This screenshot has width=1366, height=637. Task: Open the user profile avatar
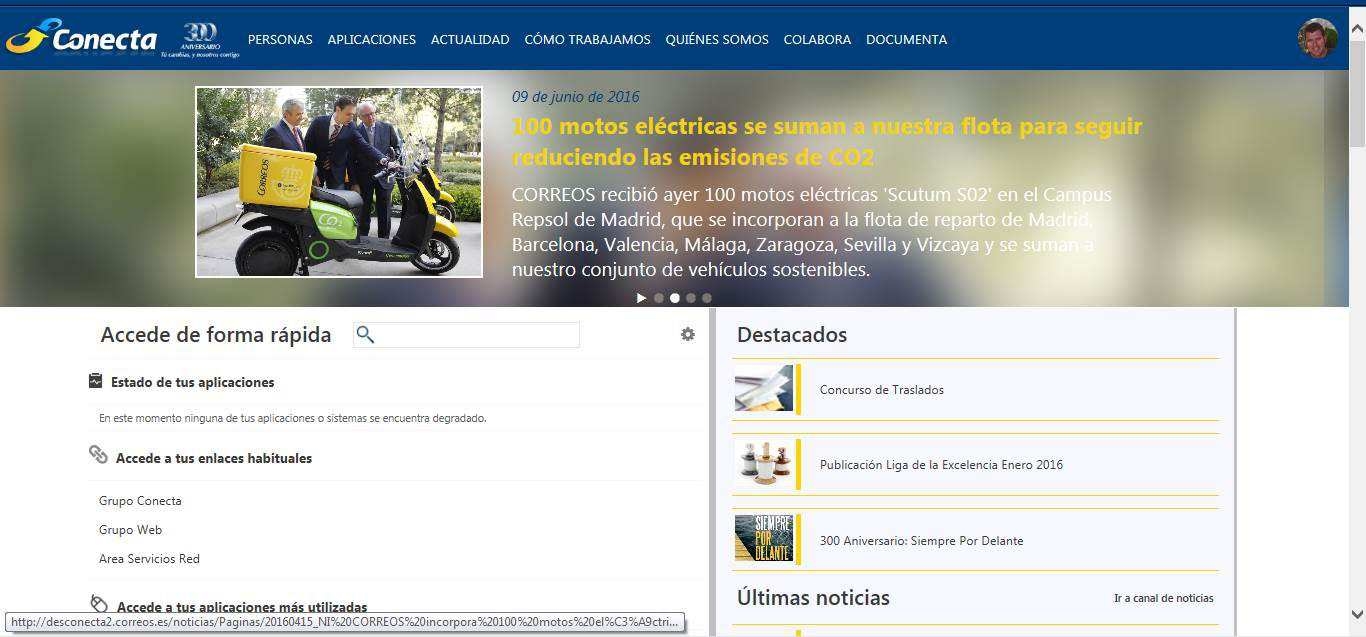pos(1317,38)
